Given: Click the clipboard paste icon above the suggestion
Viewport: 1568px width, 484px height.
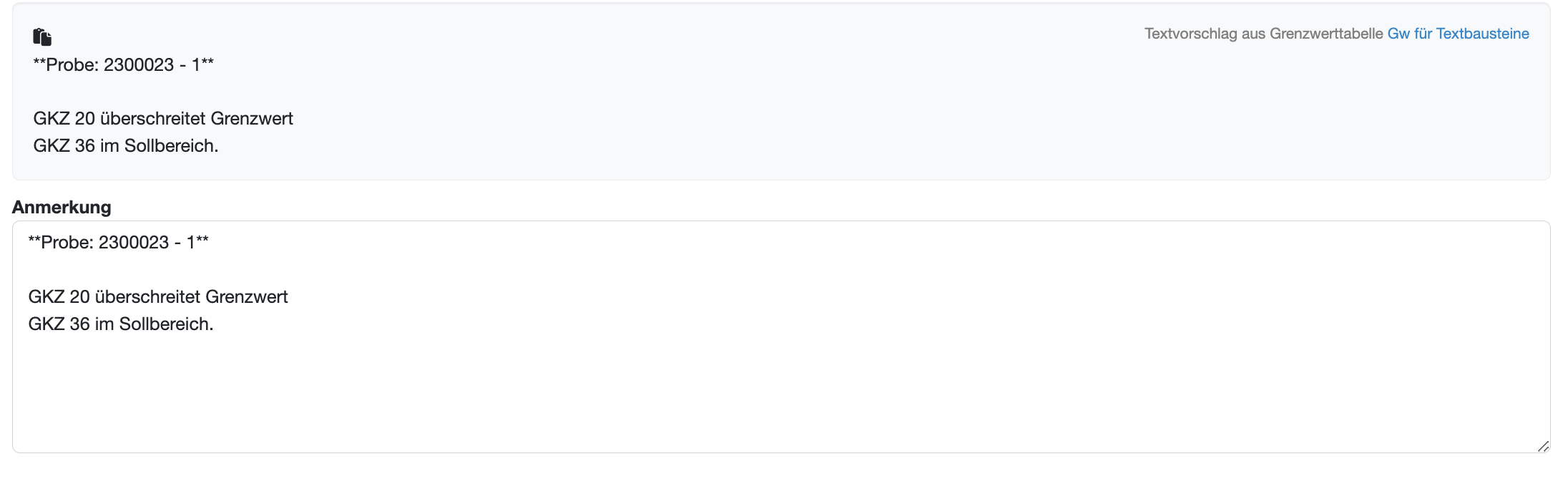Looking at the screenshot, I should pyautogui.click(x=42, y=37).
